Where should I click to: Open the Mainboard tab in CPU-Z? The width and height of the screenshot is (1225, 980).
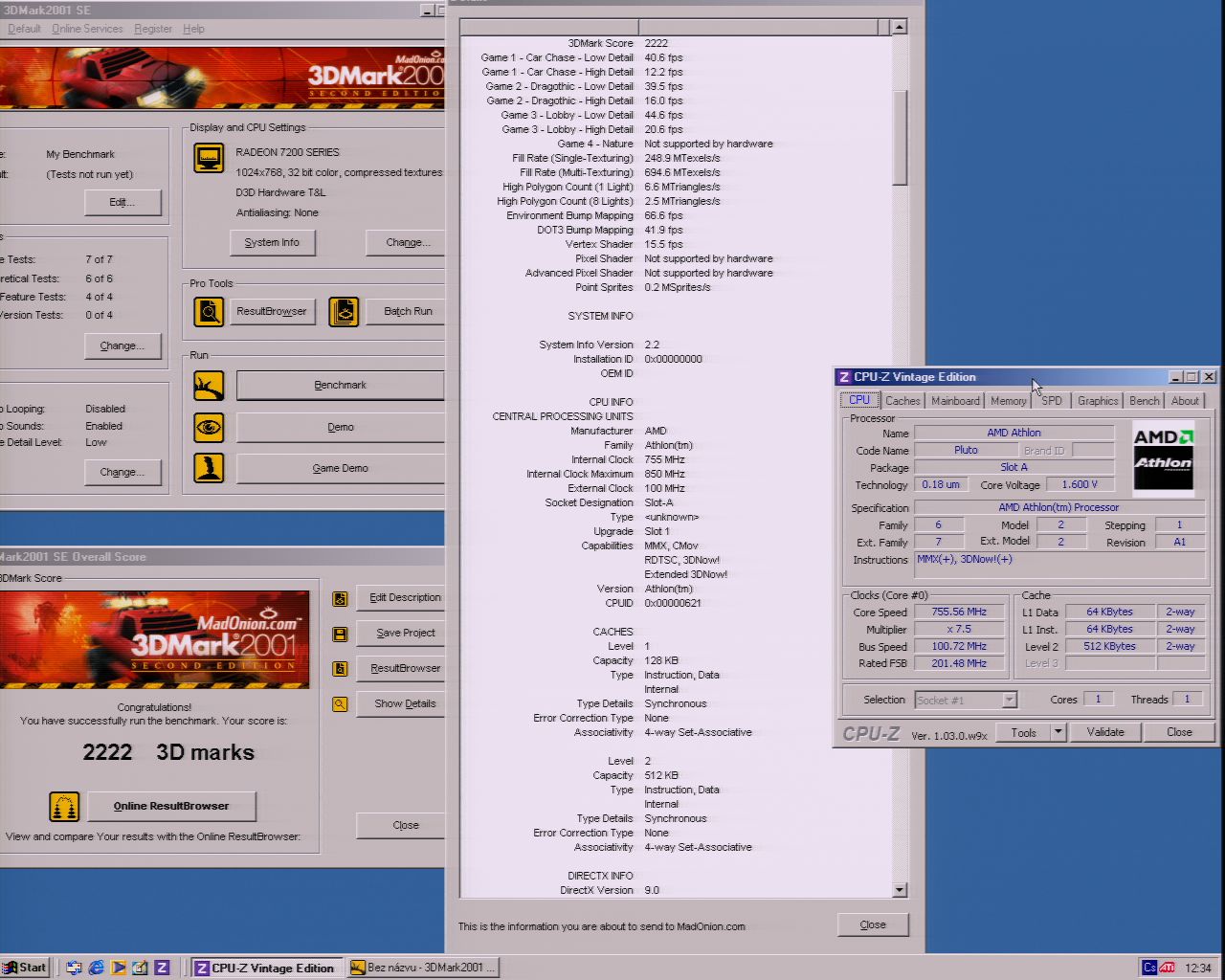955,401
